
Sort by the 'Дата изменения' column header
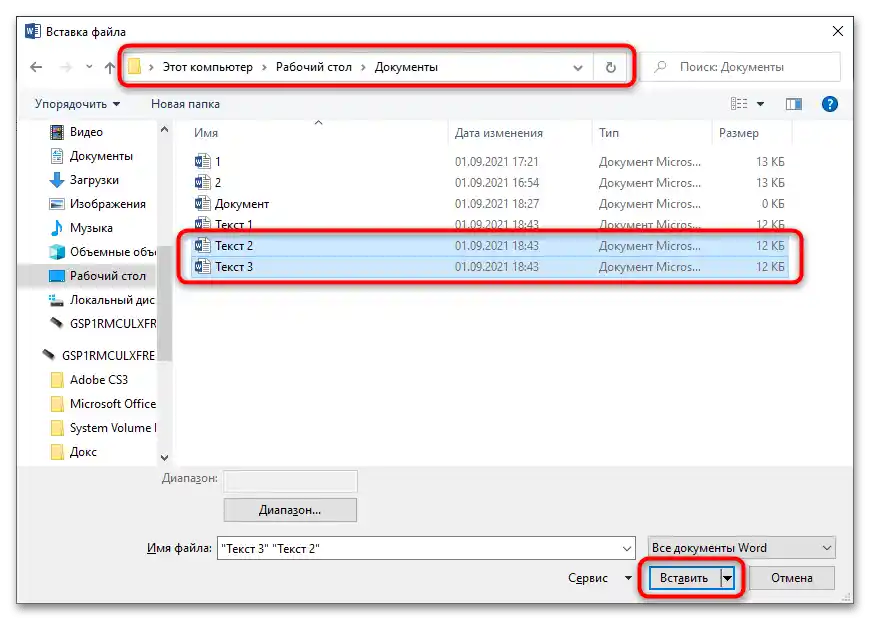click(499, 133)
